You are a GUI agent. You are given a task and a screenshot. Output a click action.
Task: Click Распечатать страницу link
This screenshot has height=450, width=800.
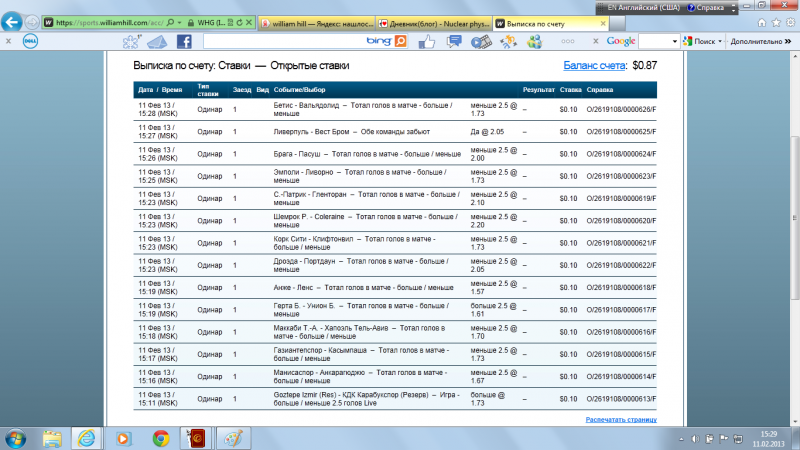(621, 419)
